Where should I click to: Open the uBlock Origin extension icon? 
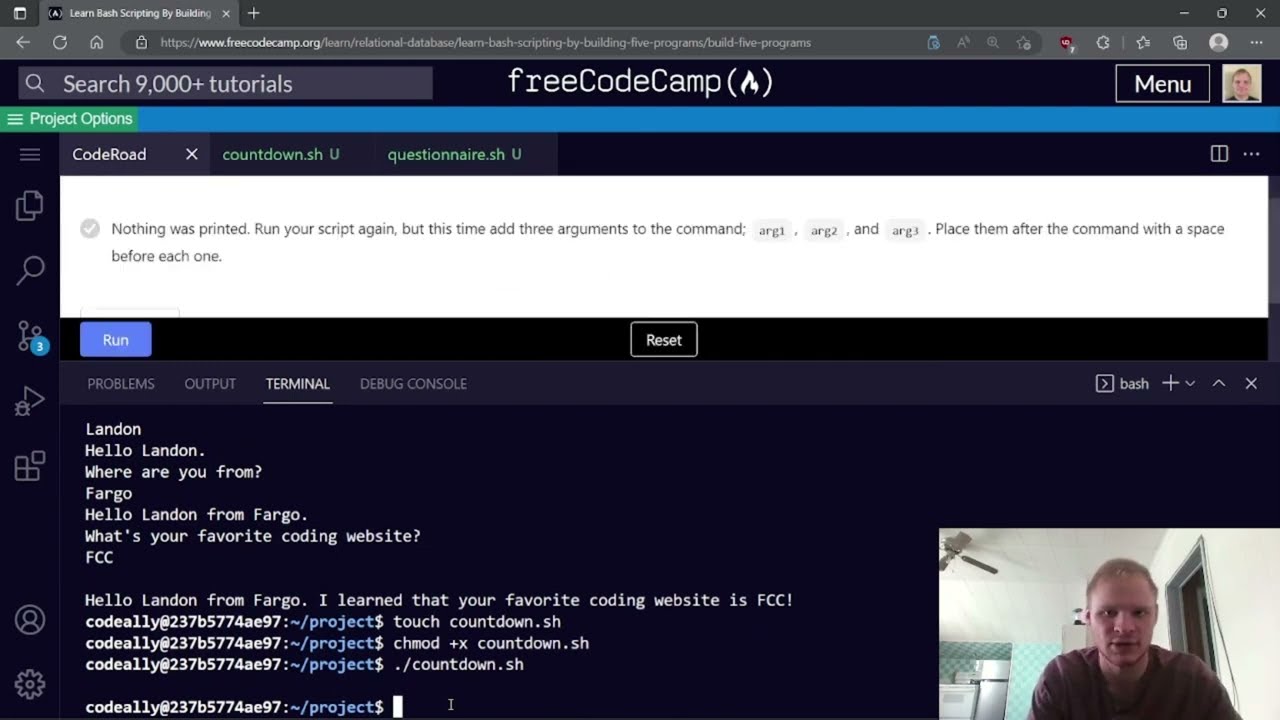coord(1066,42)
